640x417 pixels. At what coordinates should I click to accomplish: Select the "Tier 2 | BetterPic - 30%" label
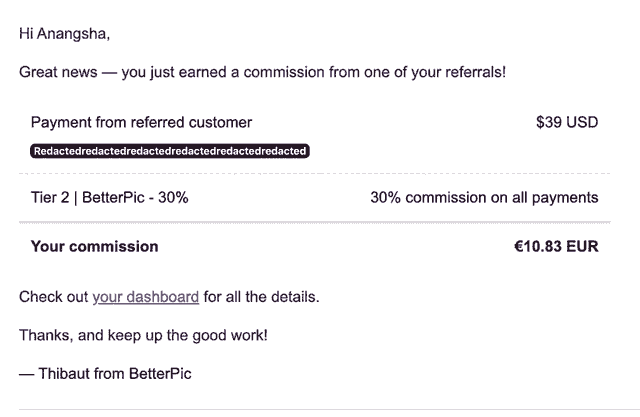pos(109,197)
